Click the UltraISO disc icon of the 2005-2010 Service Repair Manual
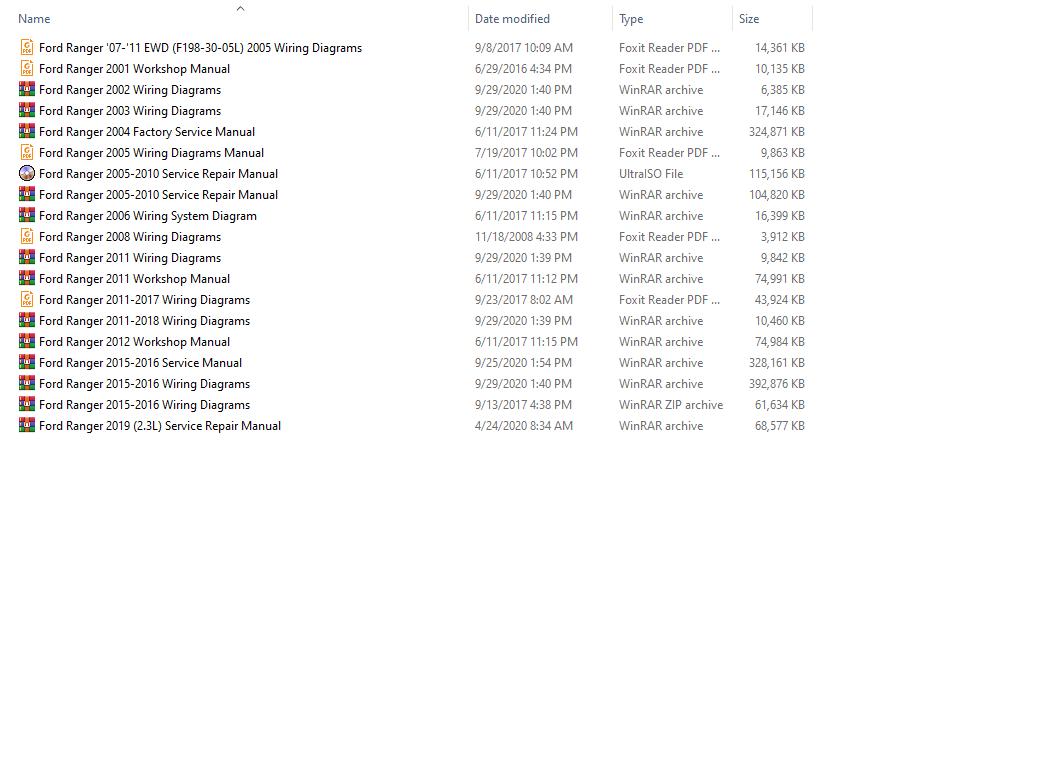 (x=27, y=174)
